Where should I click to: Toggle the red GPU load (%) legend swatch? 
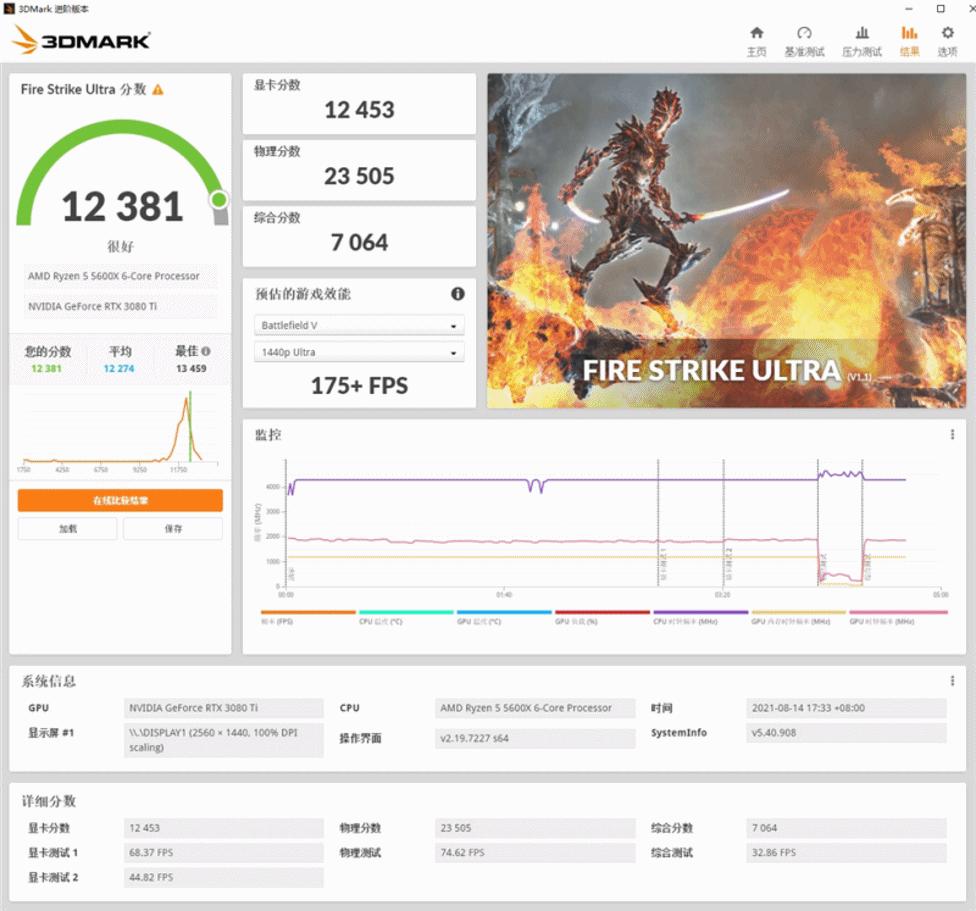pos(603,612)
